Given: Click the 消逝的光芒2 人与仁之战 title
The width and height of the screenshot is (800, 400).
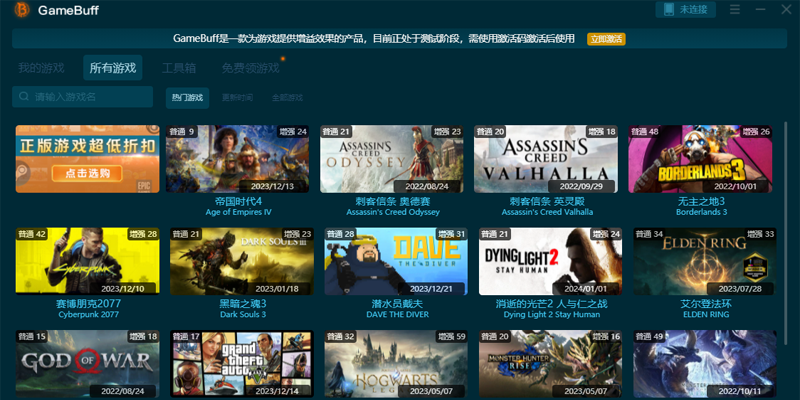Looking at the screenshot, I should tap(552, 304).
